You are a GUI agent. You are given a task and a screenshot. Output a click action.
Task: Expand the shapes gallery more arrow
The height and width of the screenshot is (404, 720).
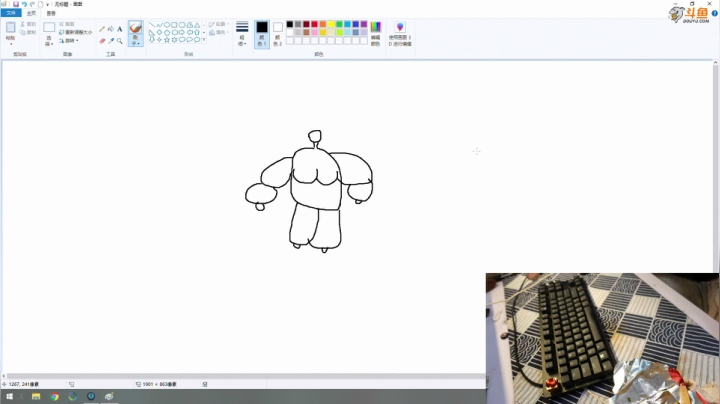point(204,40)
